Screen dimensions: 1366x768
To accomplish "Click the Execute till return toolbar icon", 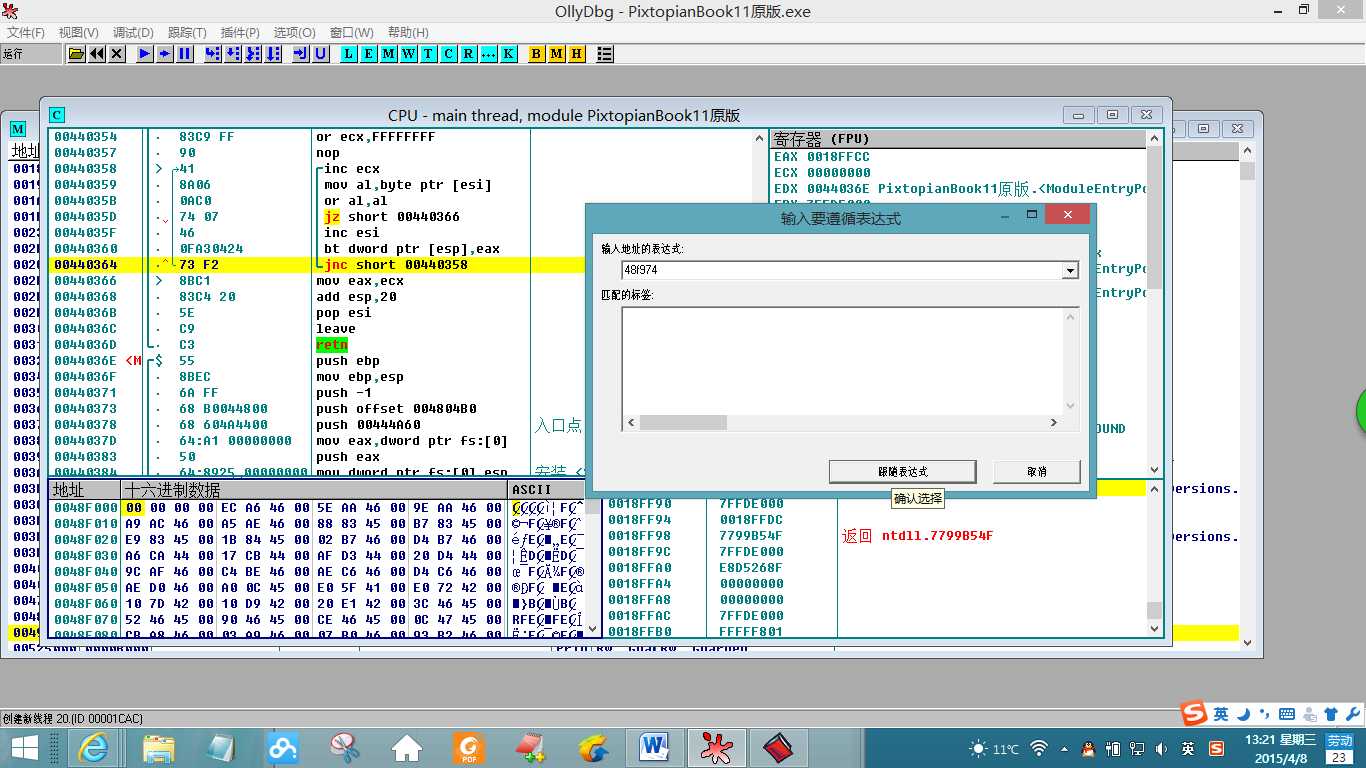I will click(x=301, y=54).
